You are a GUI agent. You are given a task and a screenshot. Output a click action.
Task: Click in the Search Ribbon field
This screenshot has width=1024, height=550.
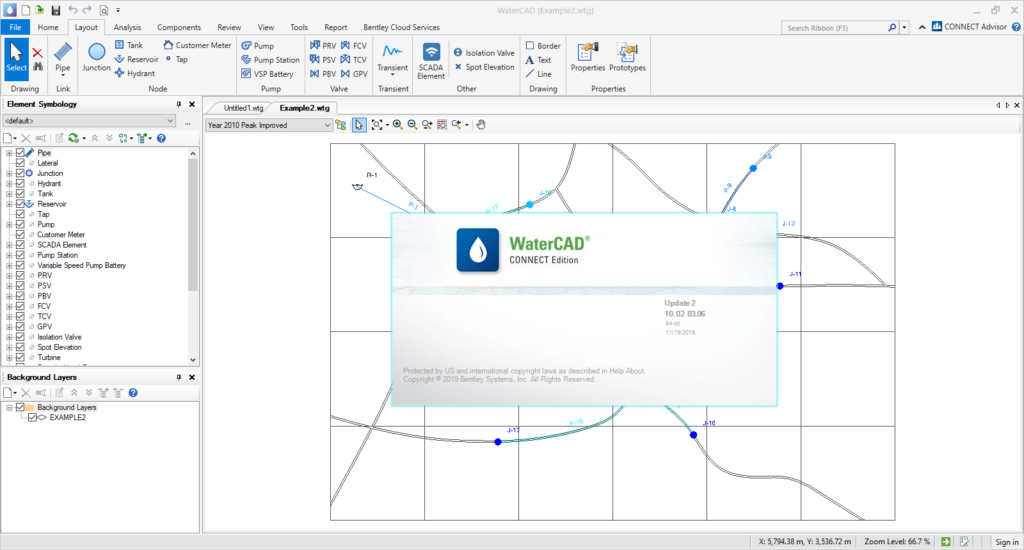tap(835, 28)
